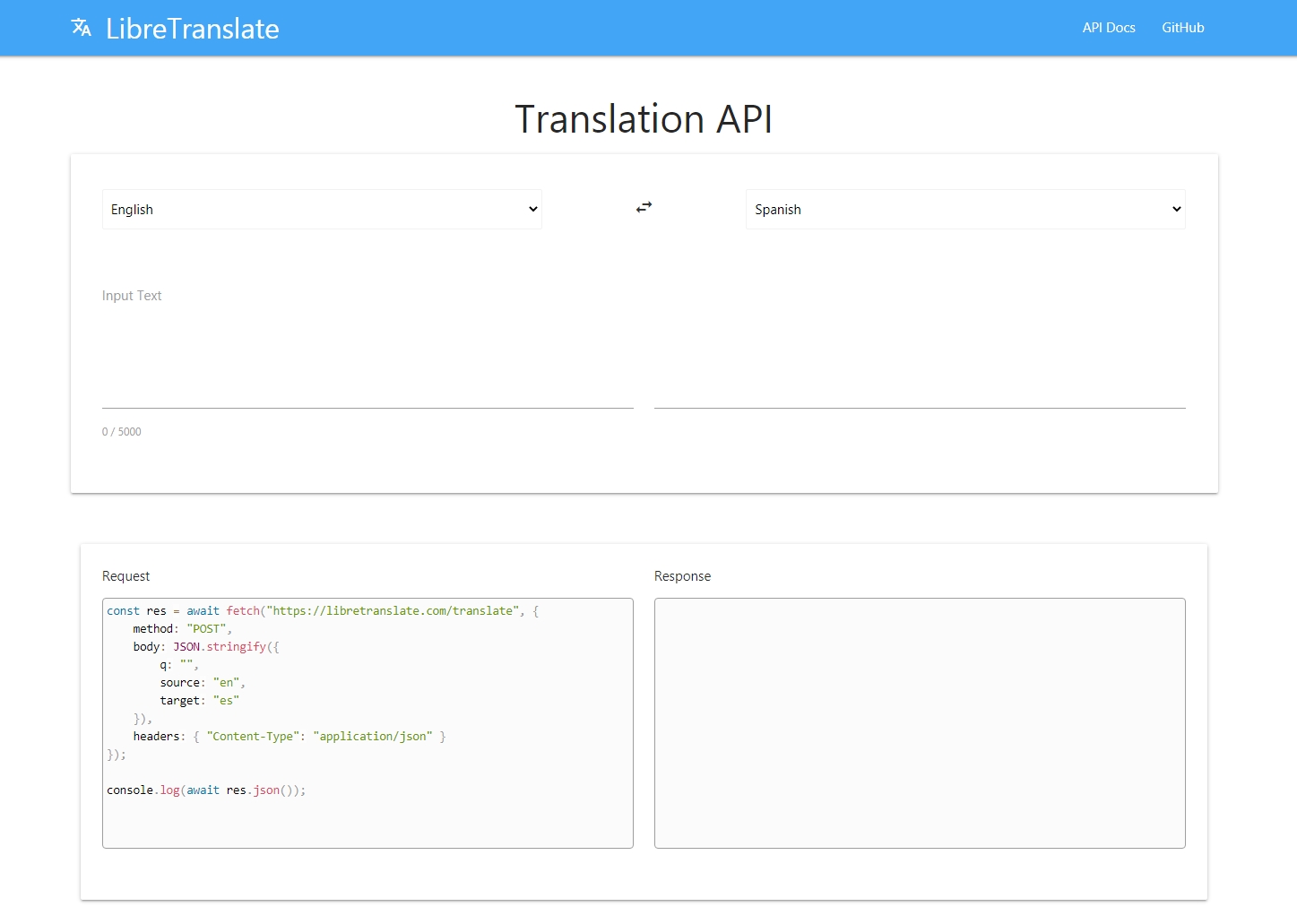Open the Spanish target language dropdown

click(x=965, y=209)
